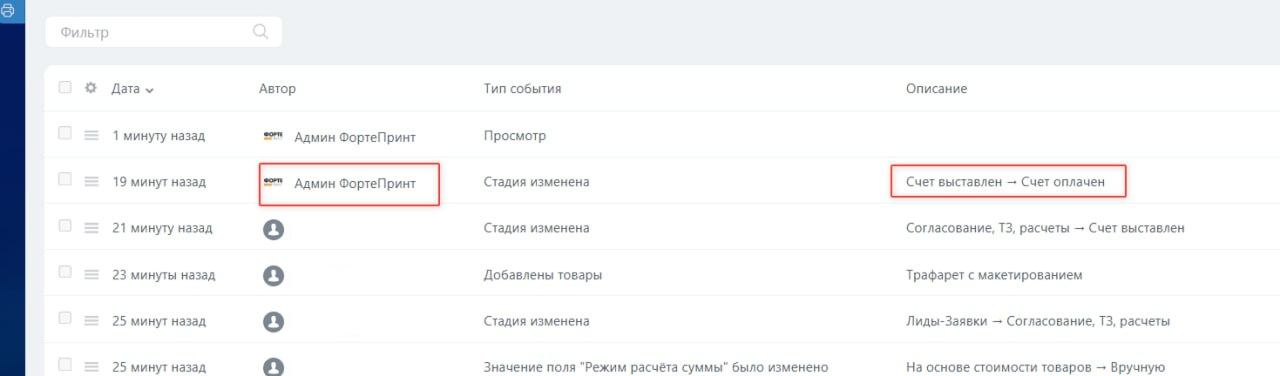Open row menu for 'Режим расчёта суммы' row
This screenshot has width=1280, height=376.
(x=91, y=367)
